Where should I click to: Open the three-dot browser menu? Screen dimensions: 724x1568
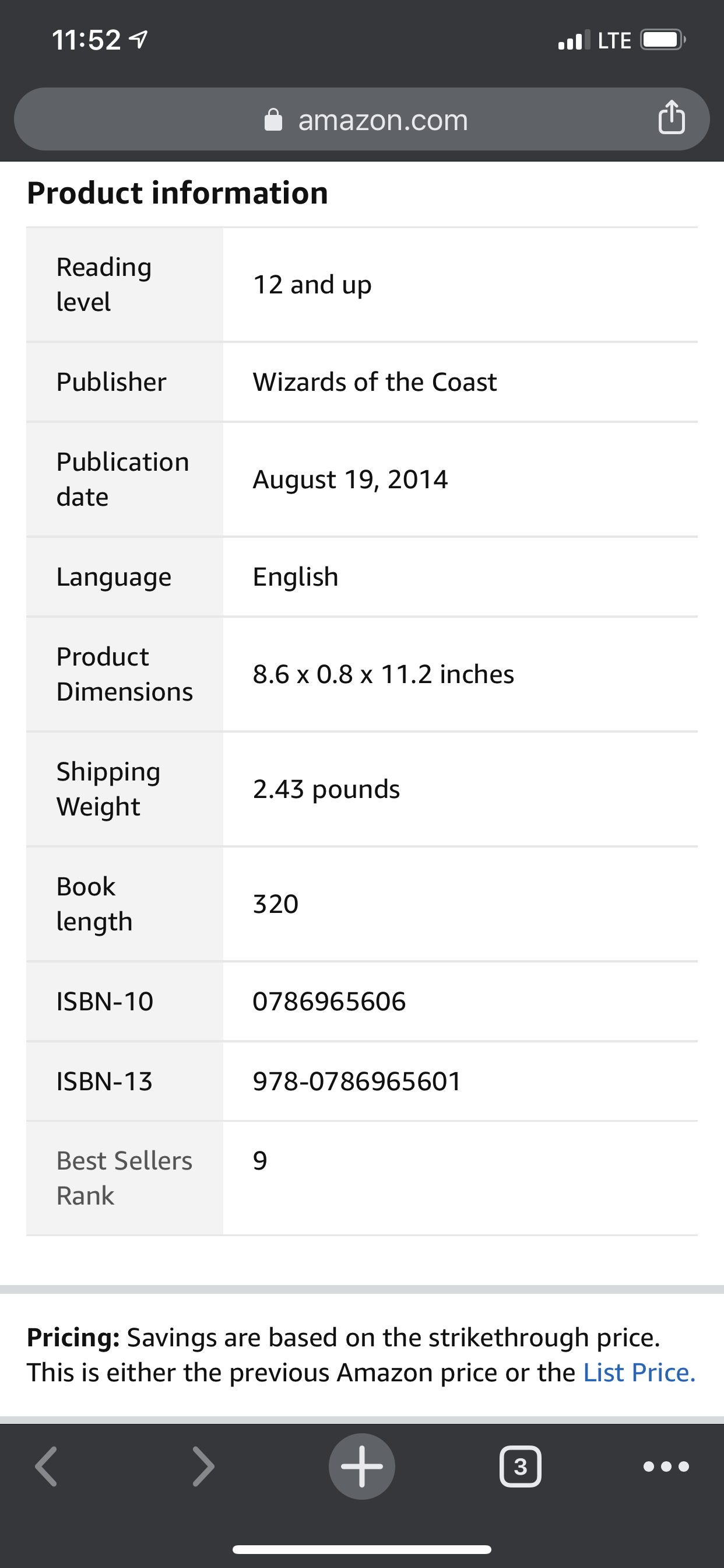tap(666, 1466)
